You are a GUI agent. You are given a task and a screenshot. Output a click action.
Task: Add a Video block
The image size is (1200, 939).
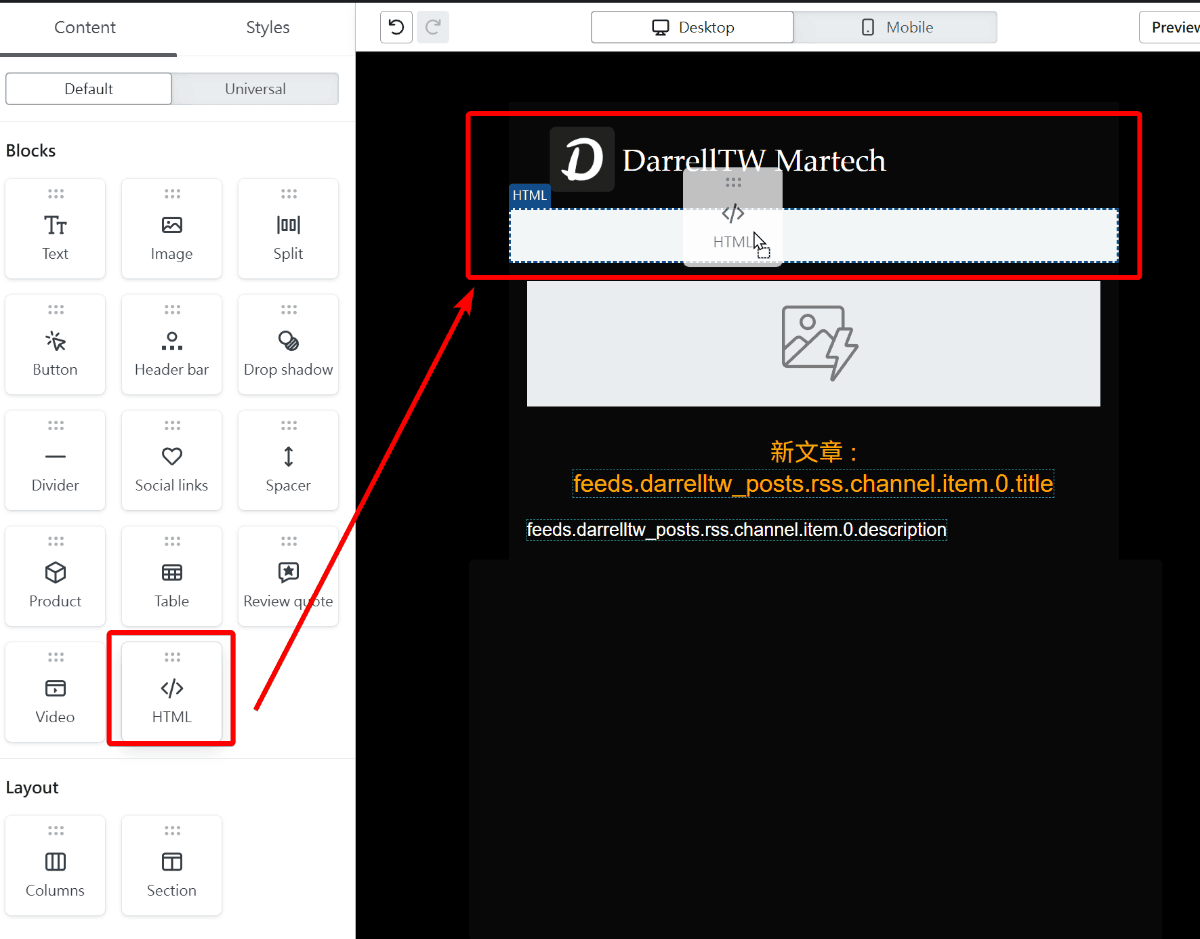point(55,689)
